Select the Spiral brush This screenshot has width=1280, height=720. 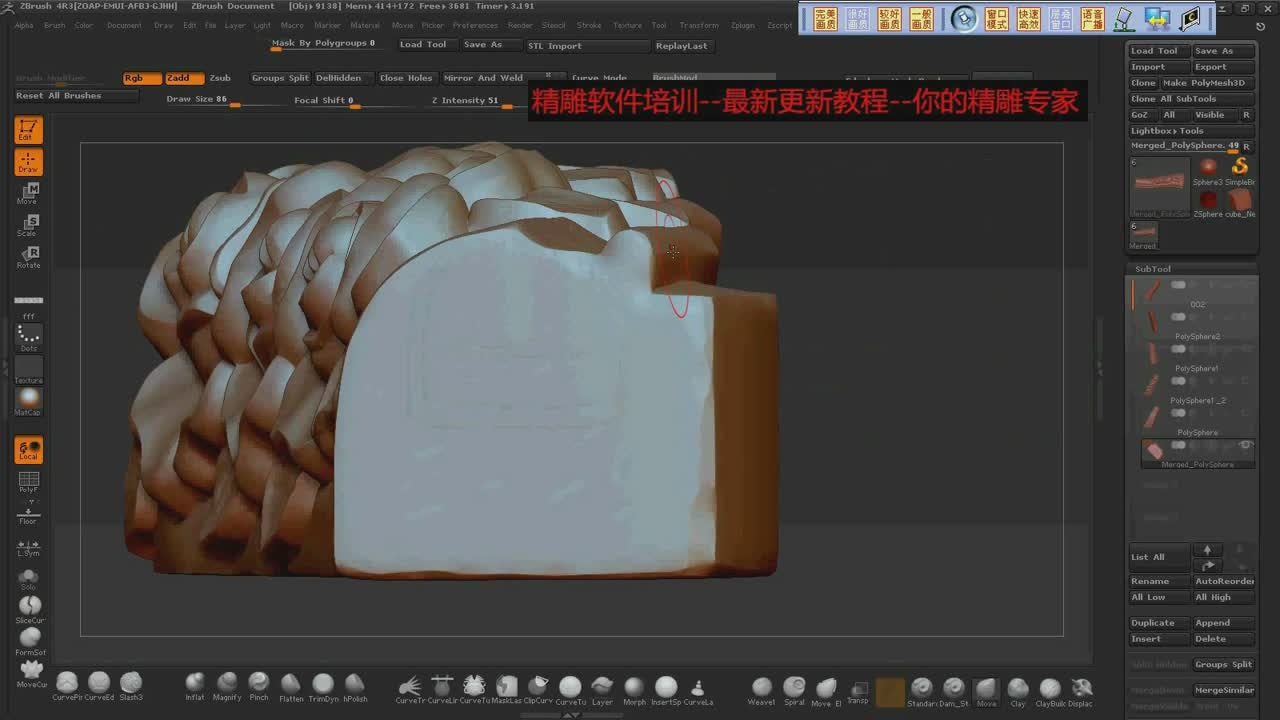coord(794,689)
